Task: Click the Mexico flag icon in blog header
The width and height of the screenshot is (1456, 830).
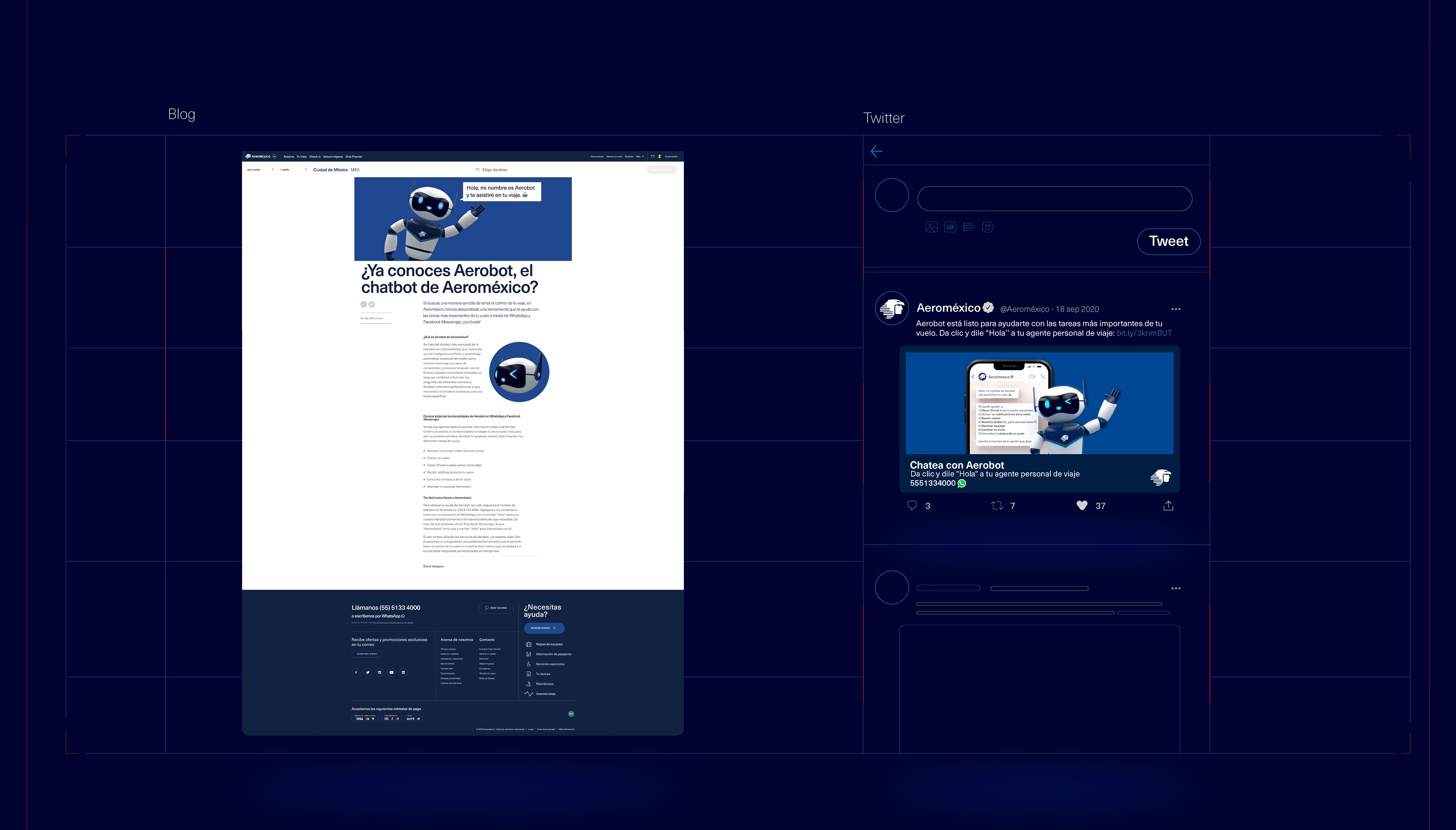Action: tap(660, 156)
